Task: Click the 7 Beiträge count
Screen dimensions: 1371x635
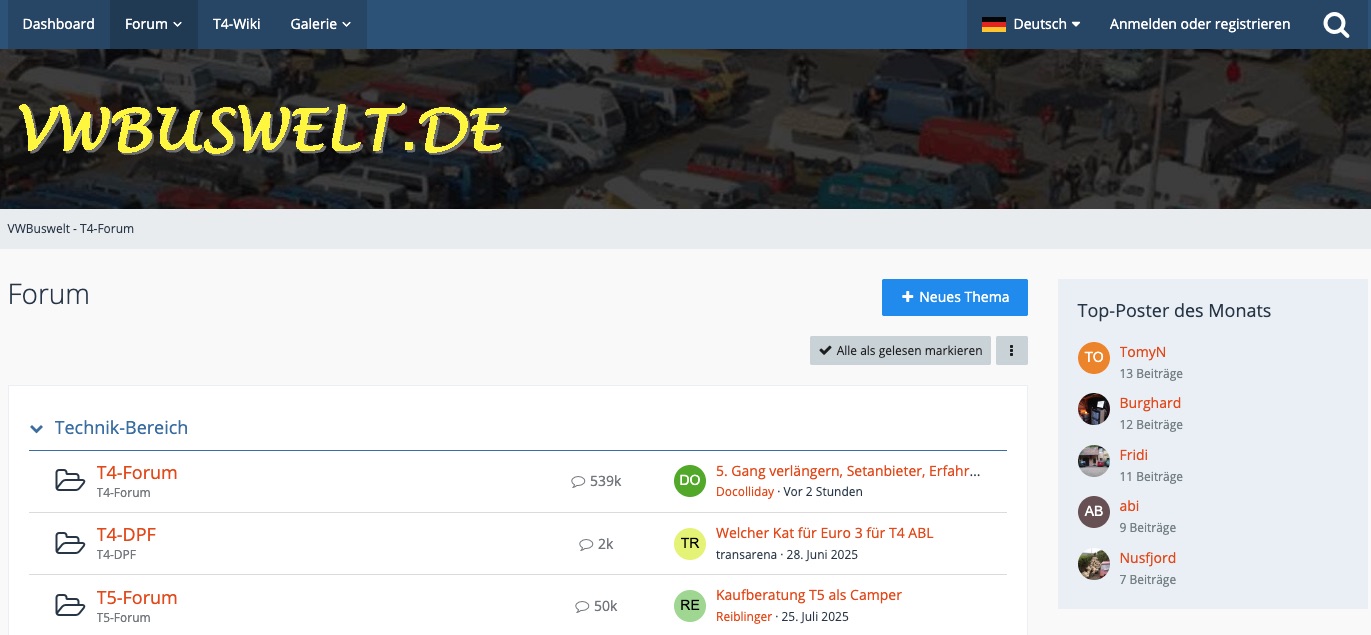Action: pyautogui.click(x=1148, y=580)
